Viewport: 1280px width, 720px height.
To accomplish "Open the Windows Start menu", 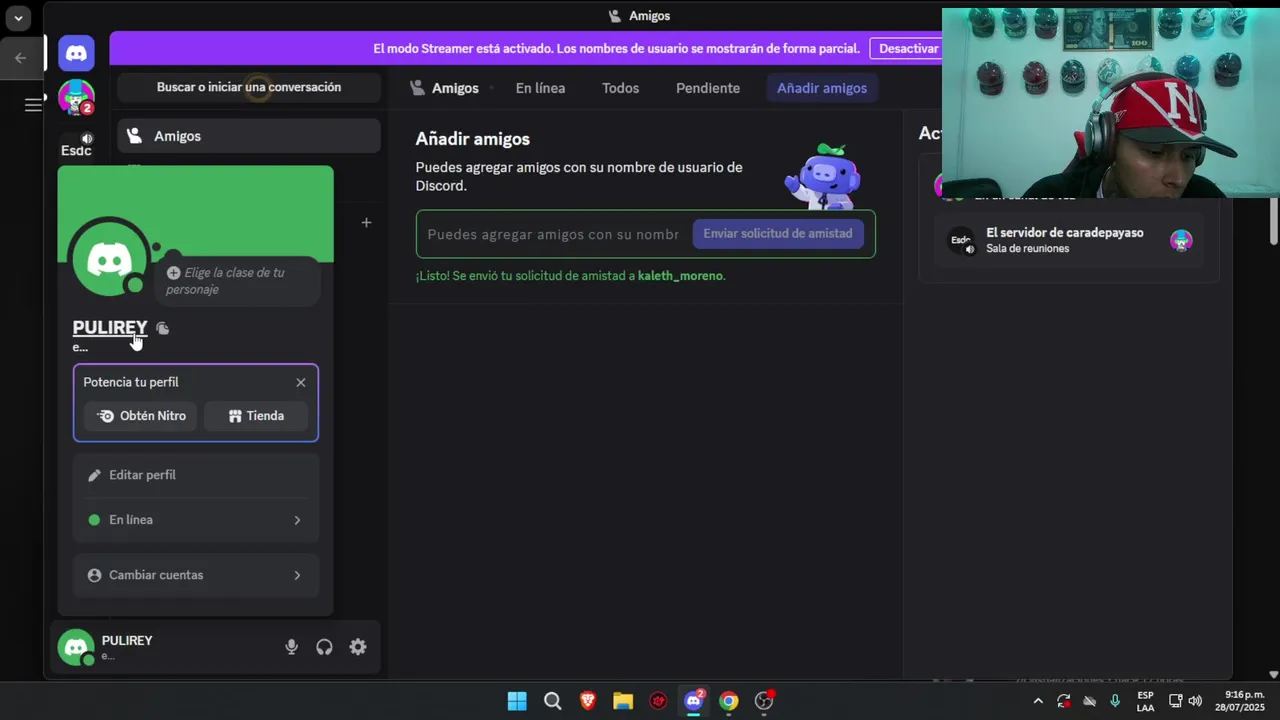I will coord(517,701).
